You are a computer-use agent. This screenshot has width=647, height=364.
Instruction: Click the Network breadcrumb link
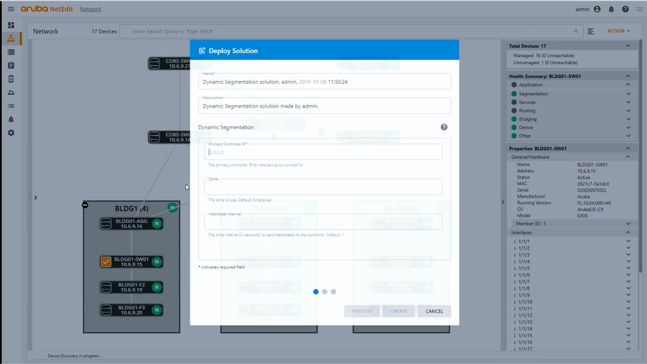(90, 9)
